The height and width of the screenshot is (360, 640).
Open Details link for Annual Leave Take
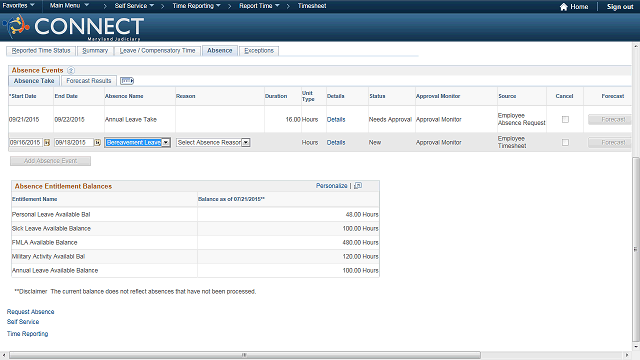pos(336,120)
